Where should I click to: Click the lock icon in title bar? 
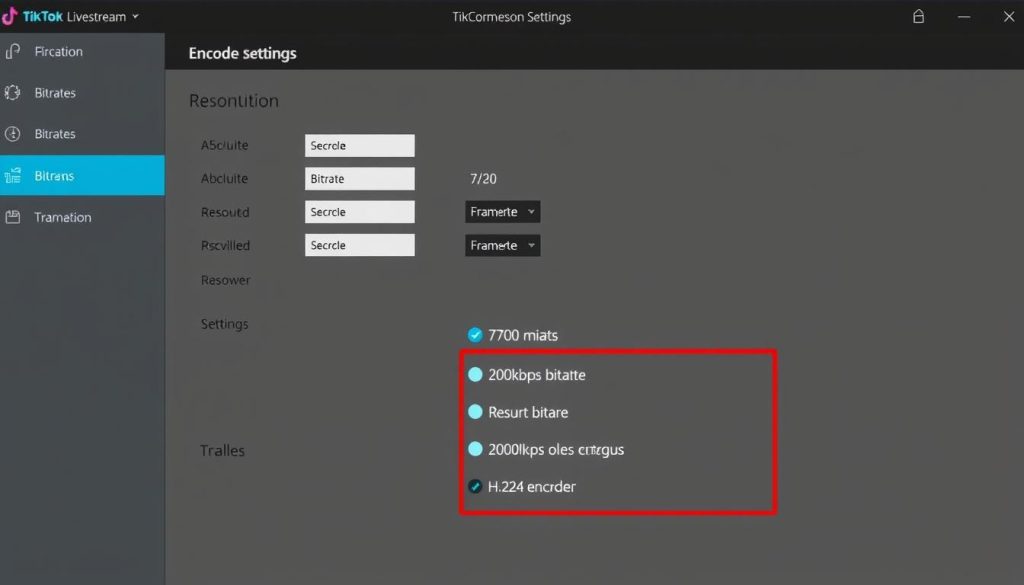pos(918,16)
